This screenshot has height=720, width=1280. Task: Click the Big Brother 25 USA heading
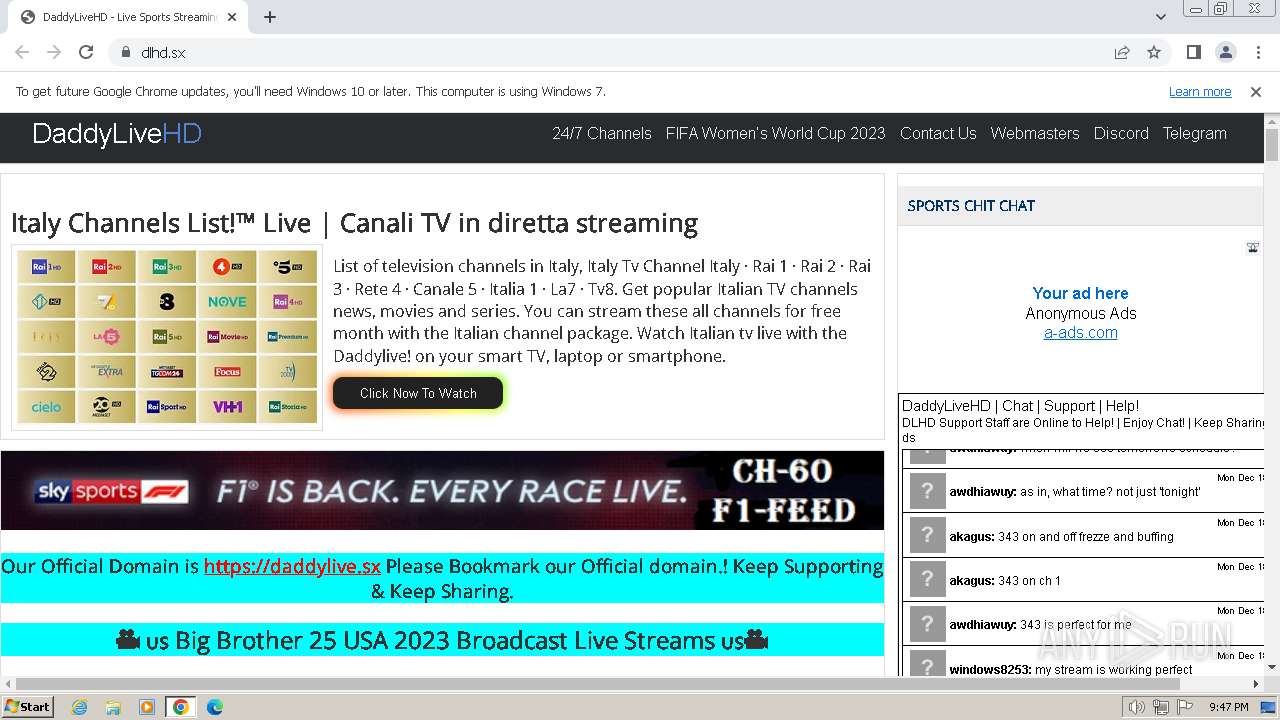pyautogui.click(x=442, y=640)
